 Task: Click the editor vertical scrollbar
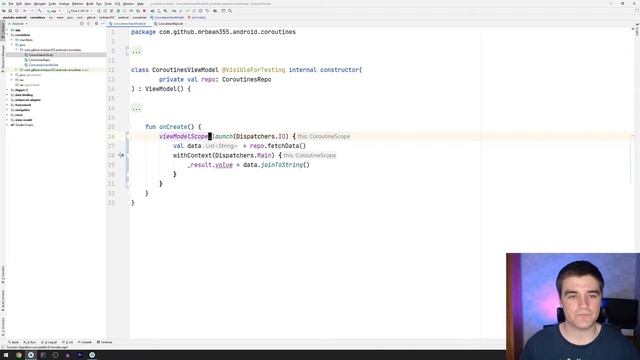(x=633, y=159)
